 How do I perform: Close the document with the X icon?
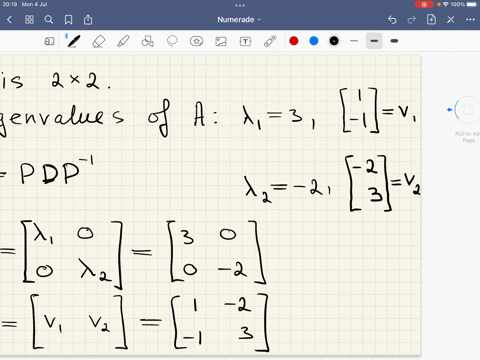[x=451, y=20]
